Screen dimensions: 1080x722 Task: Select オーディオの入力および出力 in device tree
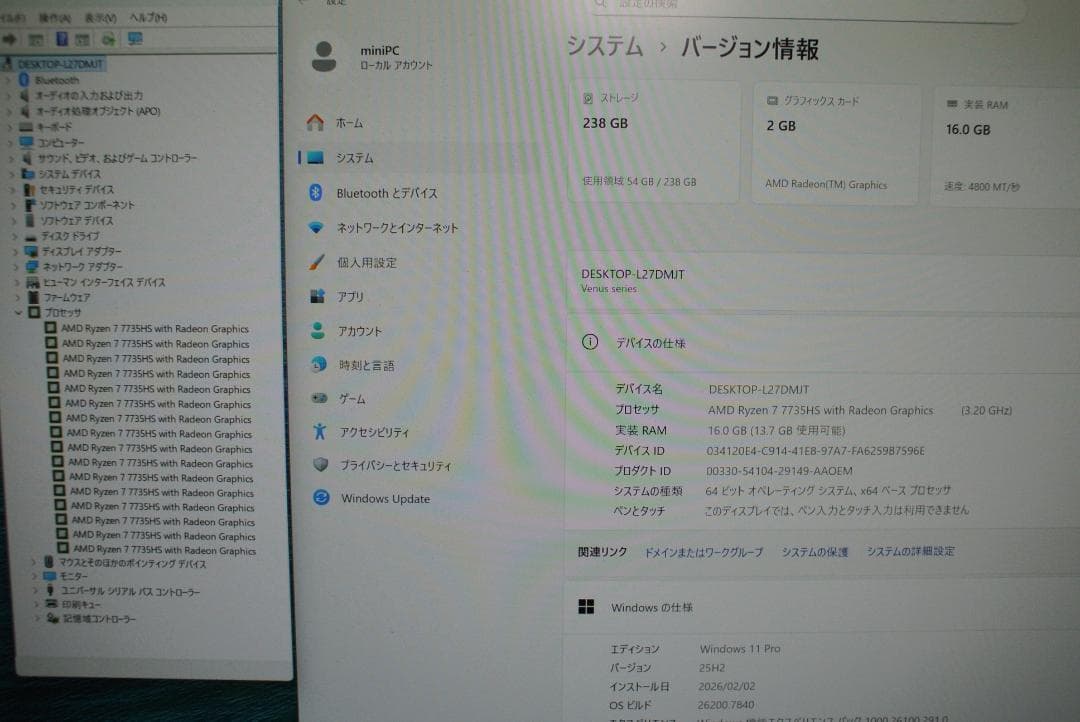click(x=89, y=96)
